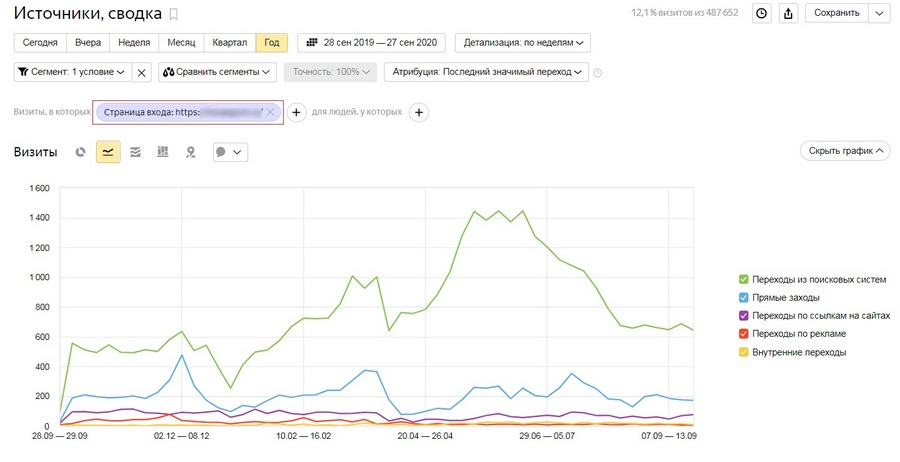Open the 'Детализация: по неделям' dropdown
Screen dimensions: 900x462
click(523, 43)
